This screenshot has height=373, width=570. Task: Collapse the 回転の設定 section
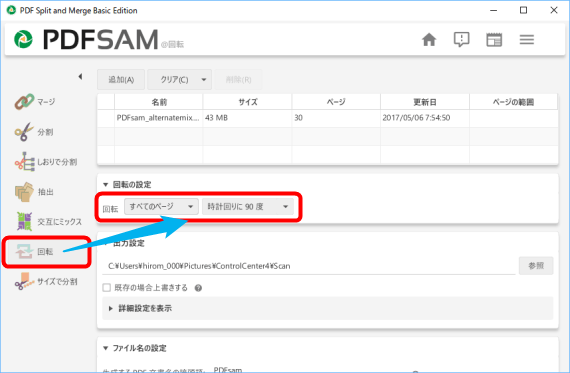(x=105, y=185)
